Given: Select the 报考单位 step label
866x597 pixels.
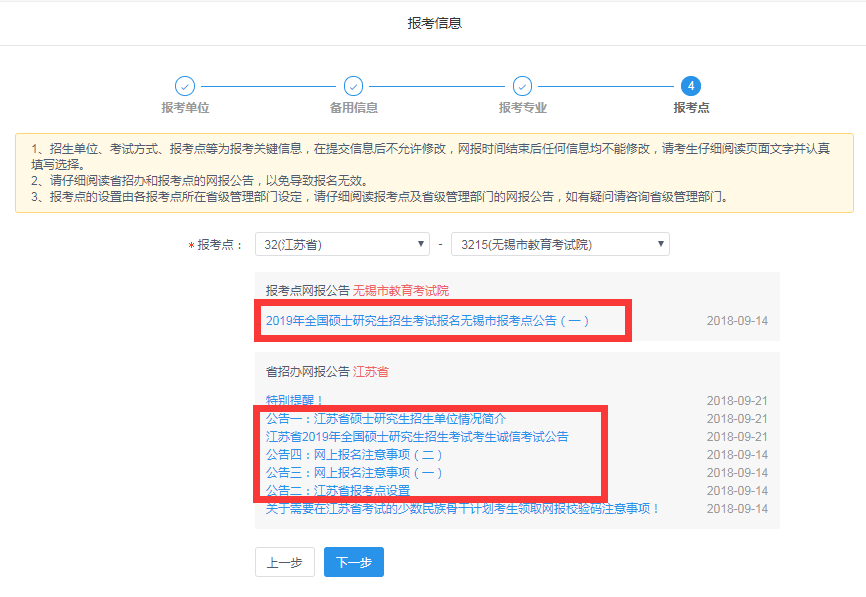Looking at the screenshot, I should point(185,108).
